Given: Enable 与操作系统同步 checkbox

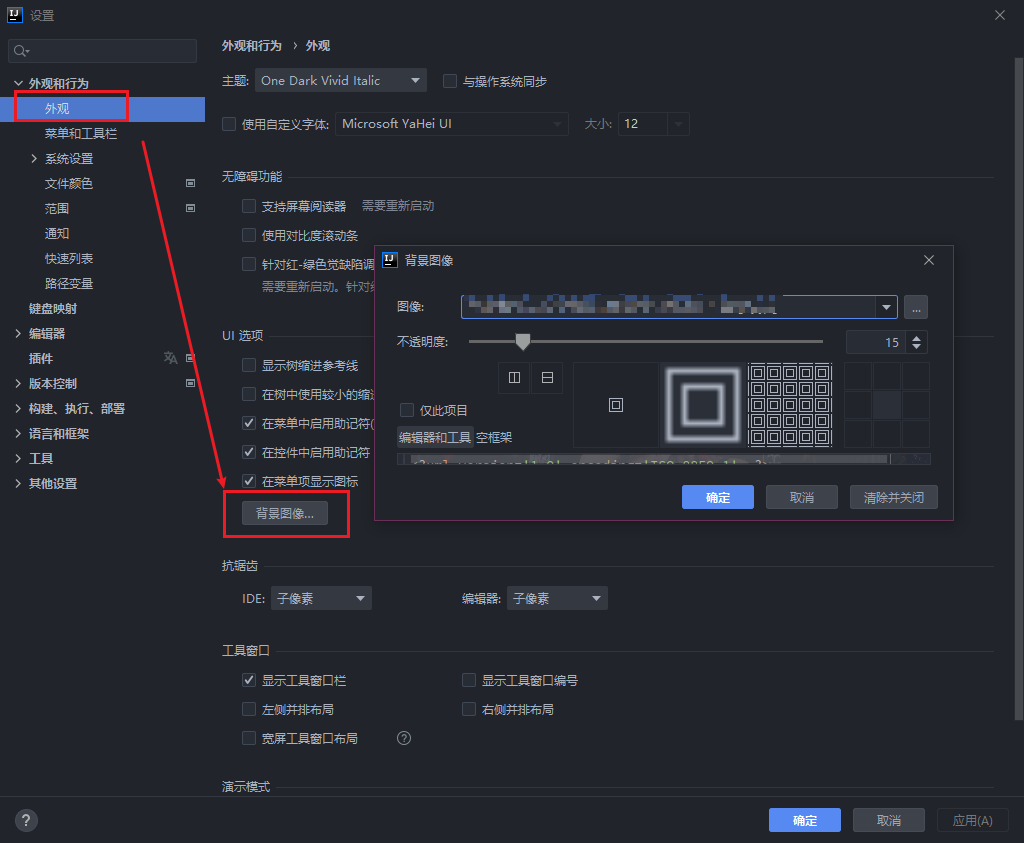Looking at the screenshot, I should pos(449,81).
